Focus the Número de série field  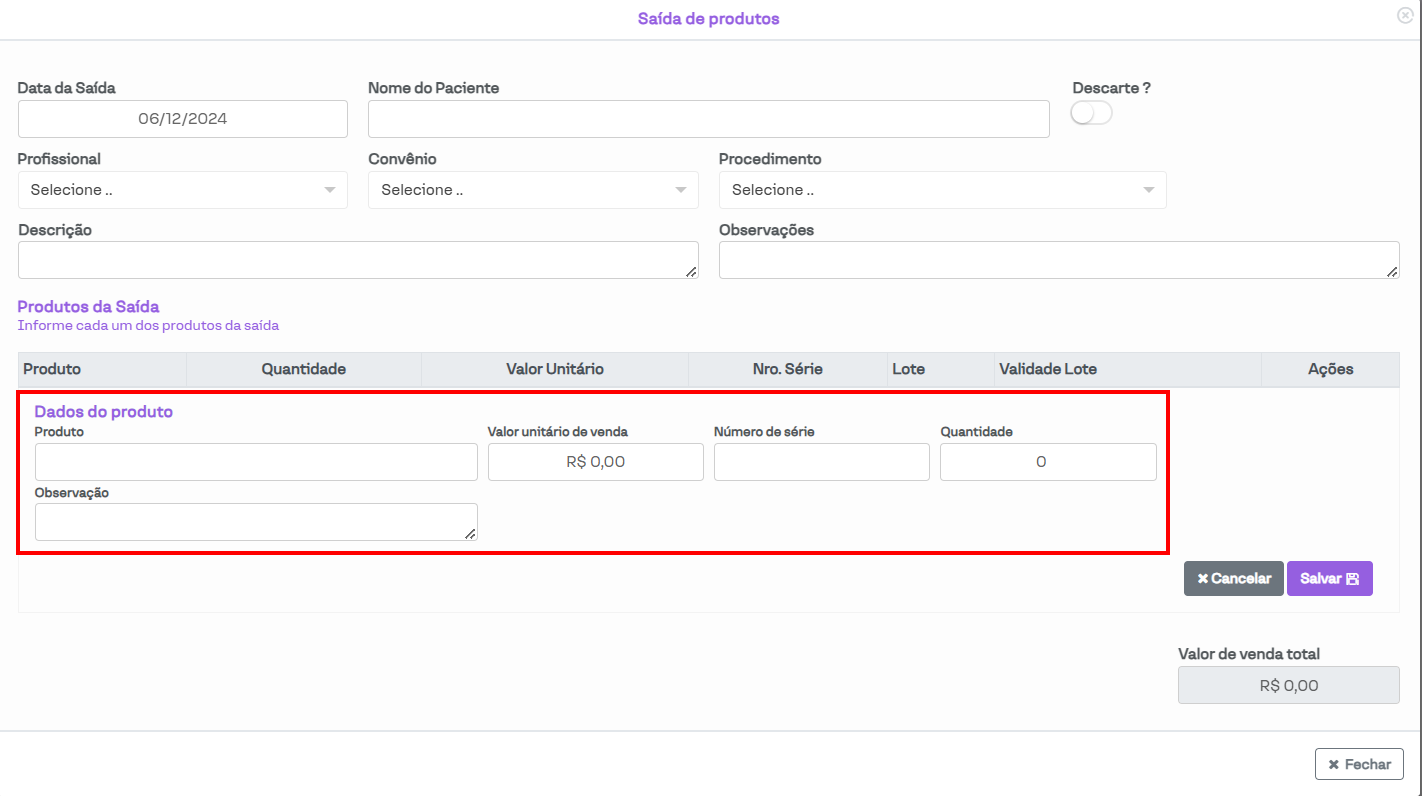tap(821, 462)
